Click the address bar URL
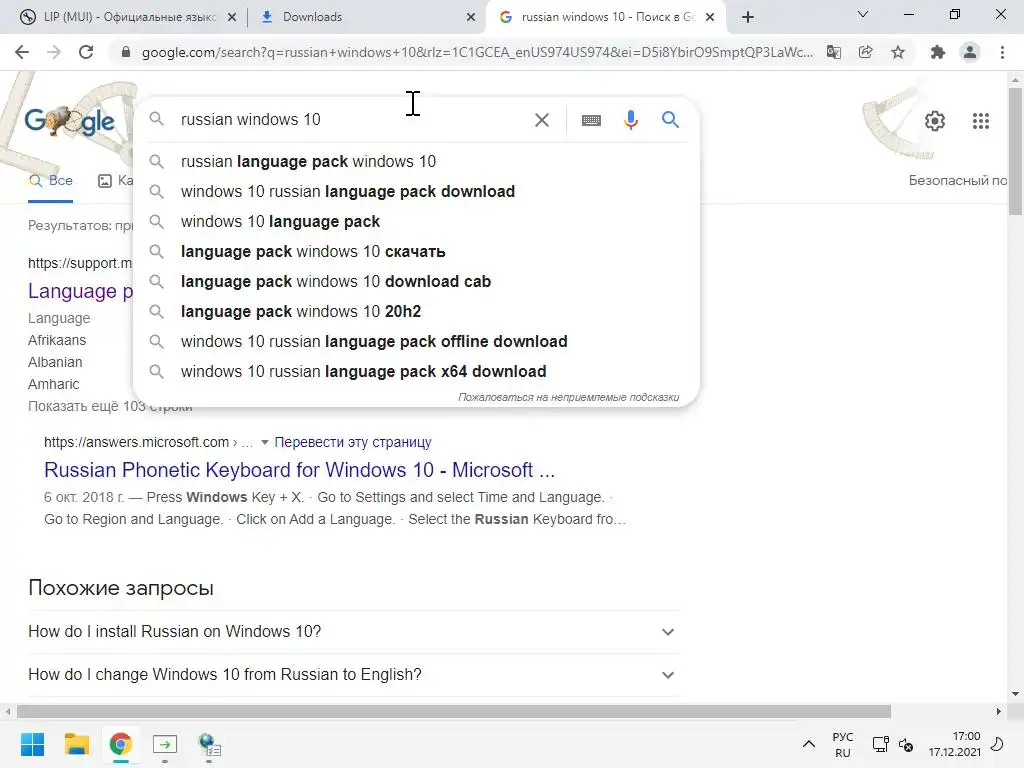 pyautogui.click(x=477, y=52)
